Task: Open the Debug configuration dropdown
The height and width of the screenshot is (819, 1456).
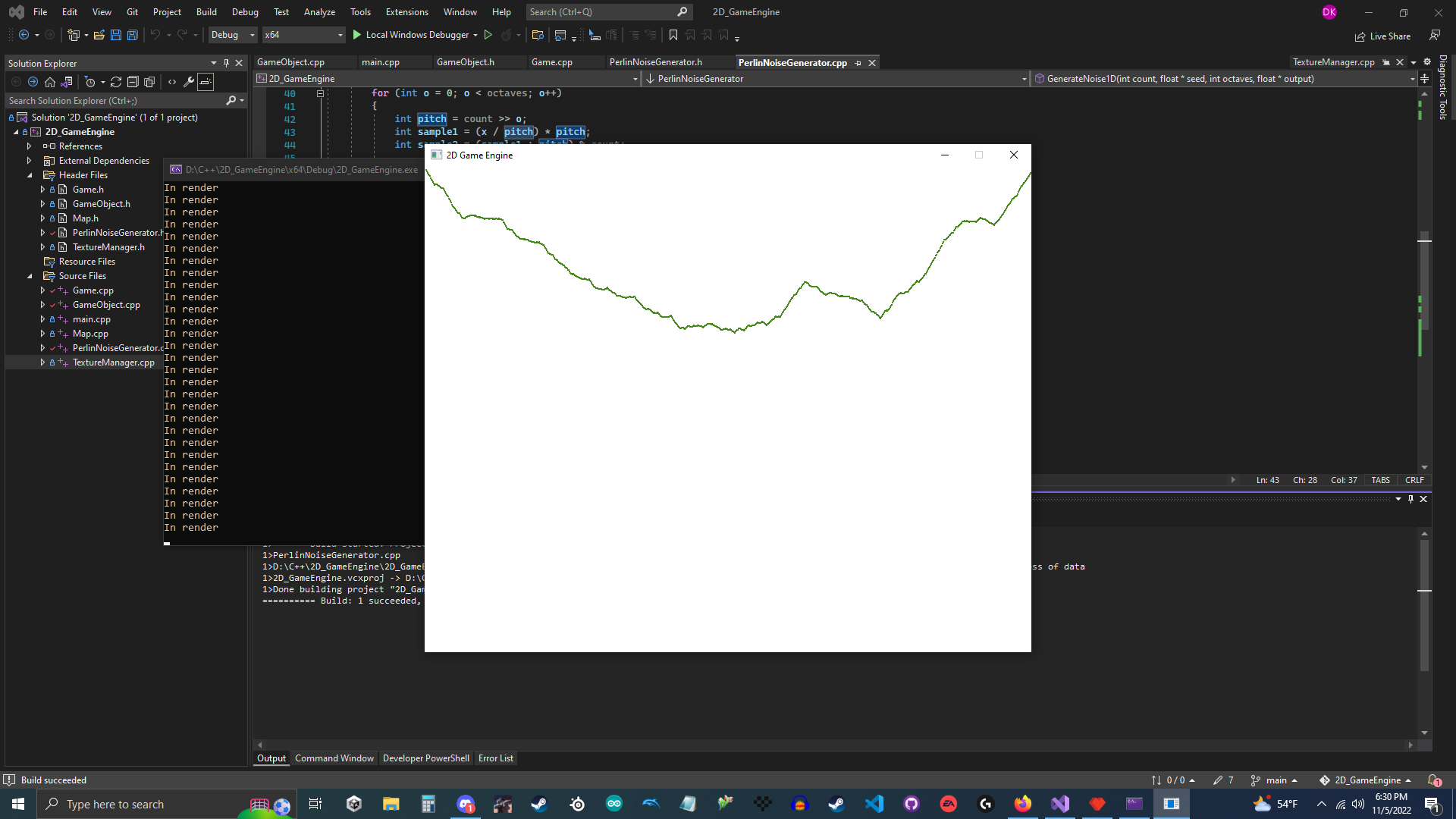Action: 232,35
